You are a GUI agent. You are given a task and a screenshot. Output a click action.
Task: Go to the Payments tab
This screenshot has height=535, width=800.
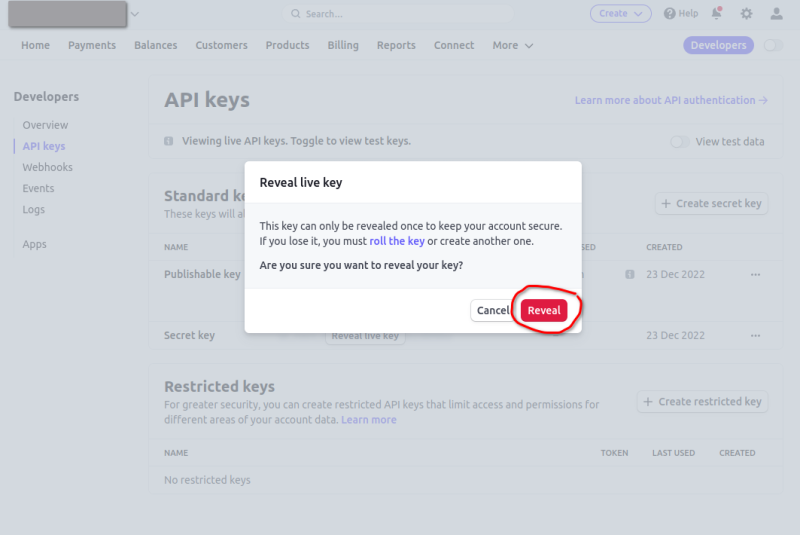92,45
